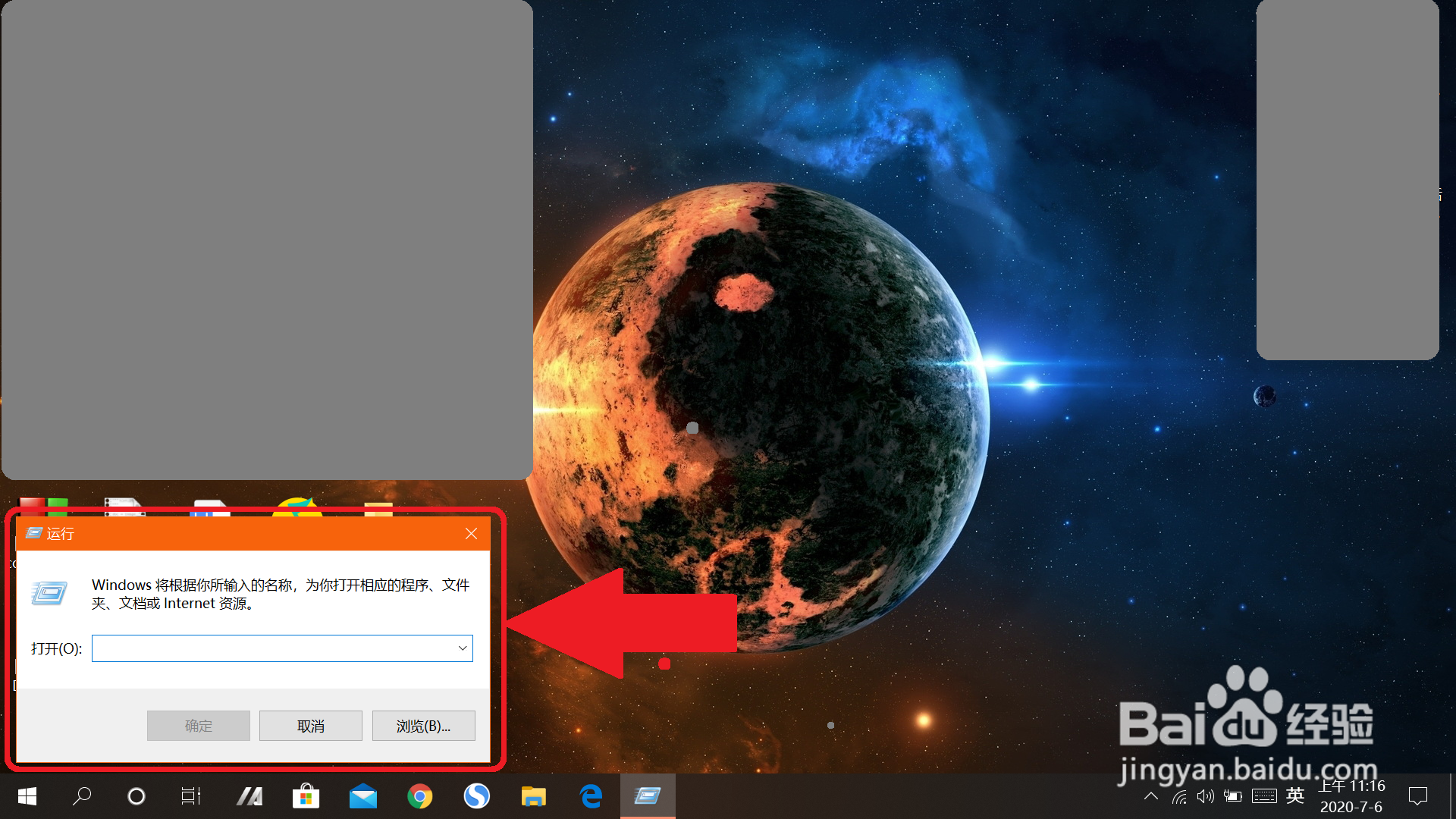
Task: Click the 打开 text input field
Action: coord(273,648)
